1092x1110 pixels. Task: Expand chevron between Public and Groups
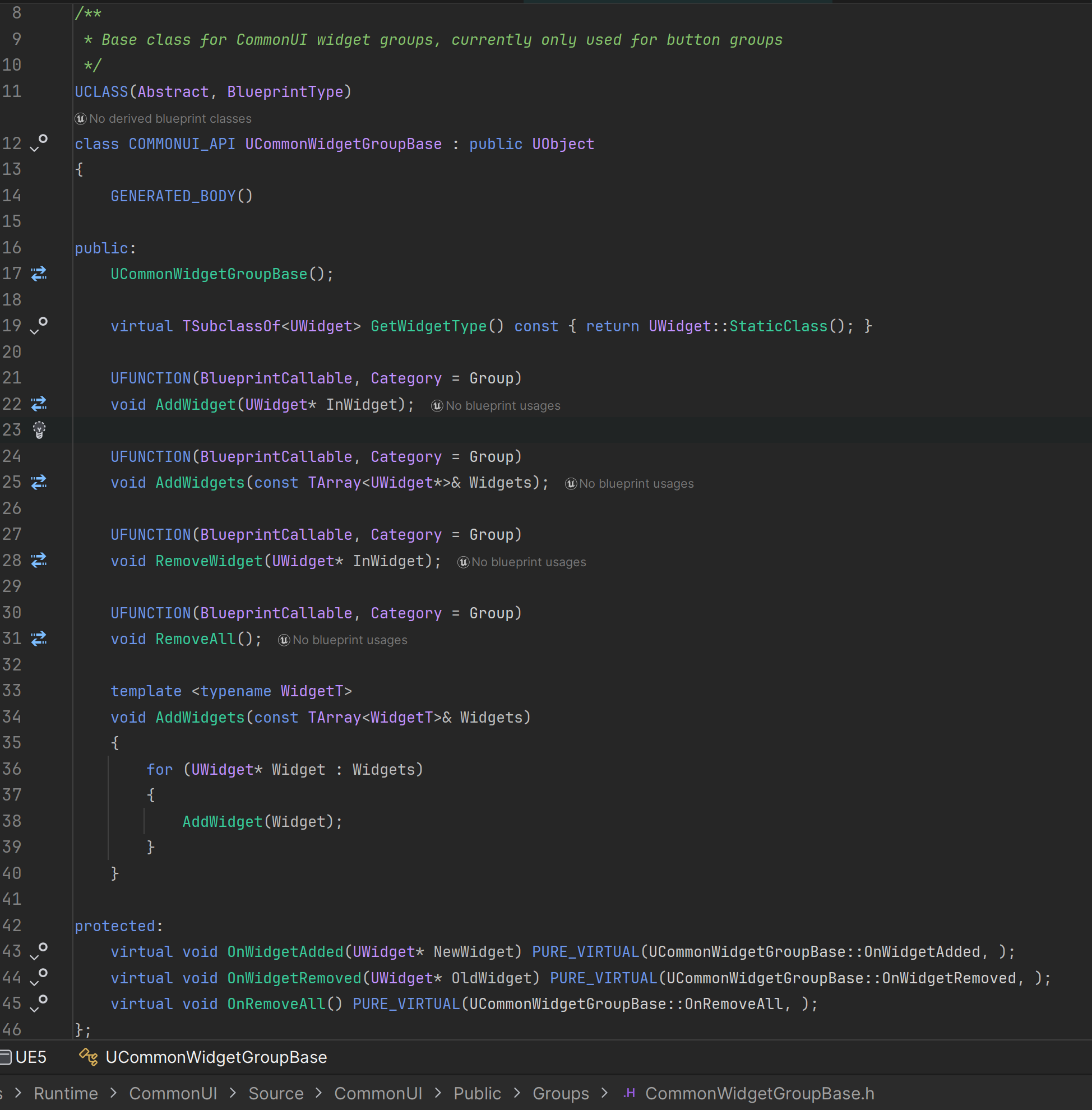[x=517, y=1093]
